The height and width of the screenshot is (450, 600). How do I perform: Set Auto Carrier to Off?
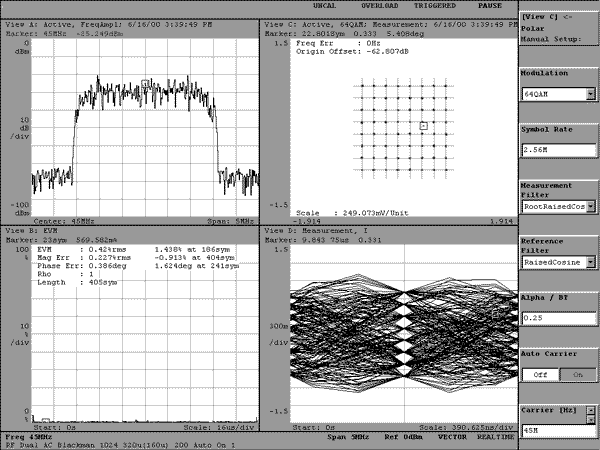540,375
